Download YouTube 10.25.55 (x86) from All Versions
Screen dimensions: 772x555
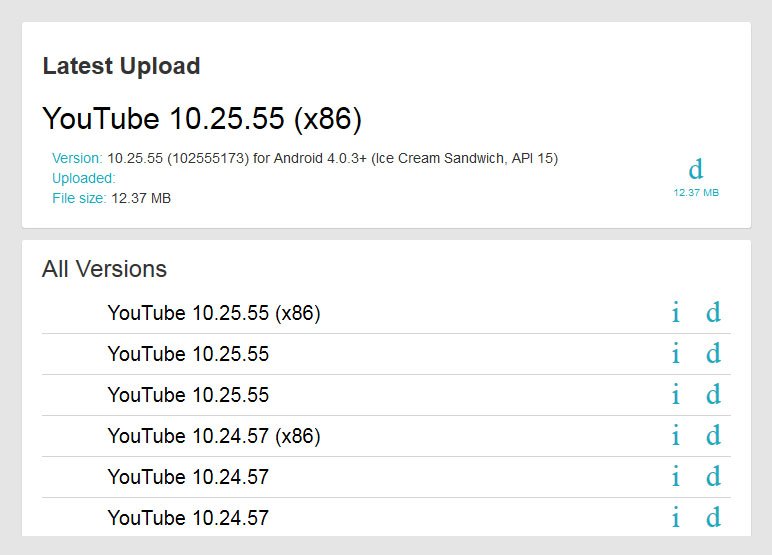tap(713, 313)
